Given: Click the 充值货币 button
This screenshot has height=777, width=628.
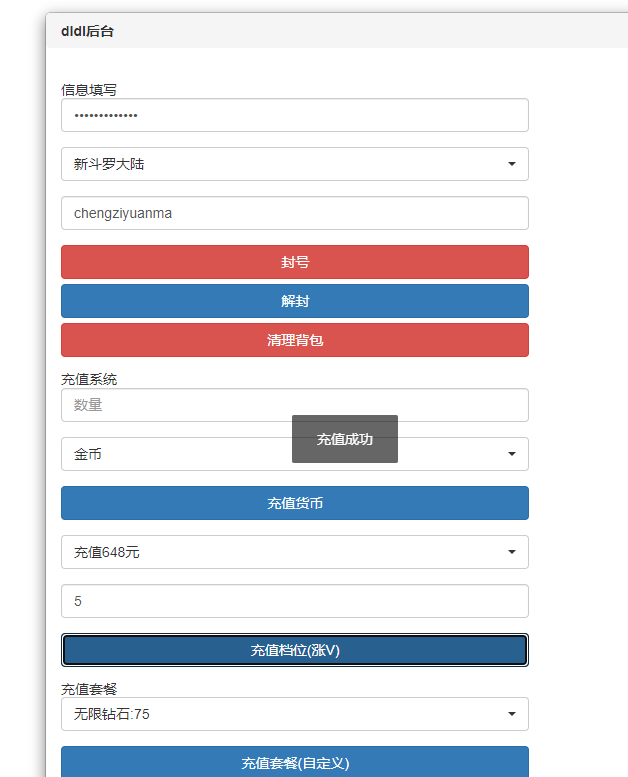Looking at the screenshot, I should pyautogui.click(x=294, y=503).
